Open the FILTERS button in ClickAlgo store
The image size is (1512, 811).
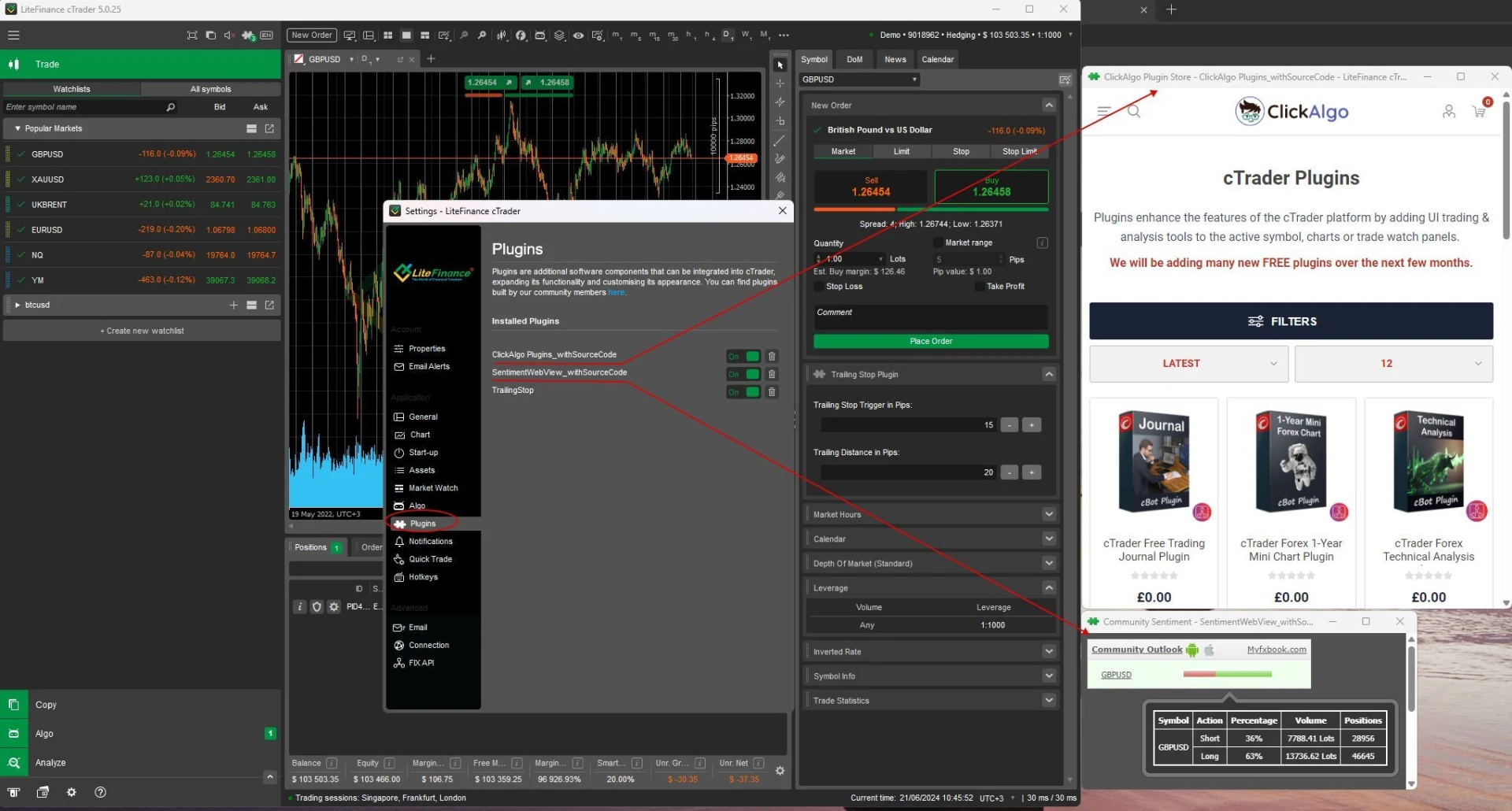pyautogui.click(x=1291, y=321)
